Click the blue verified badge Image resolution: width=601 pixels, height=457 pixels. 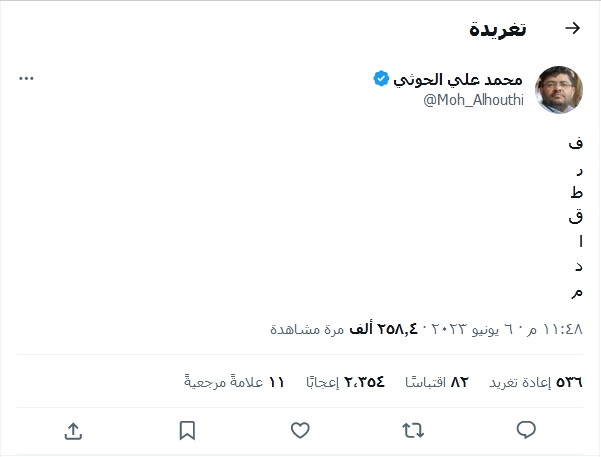click(381, 78)
